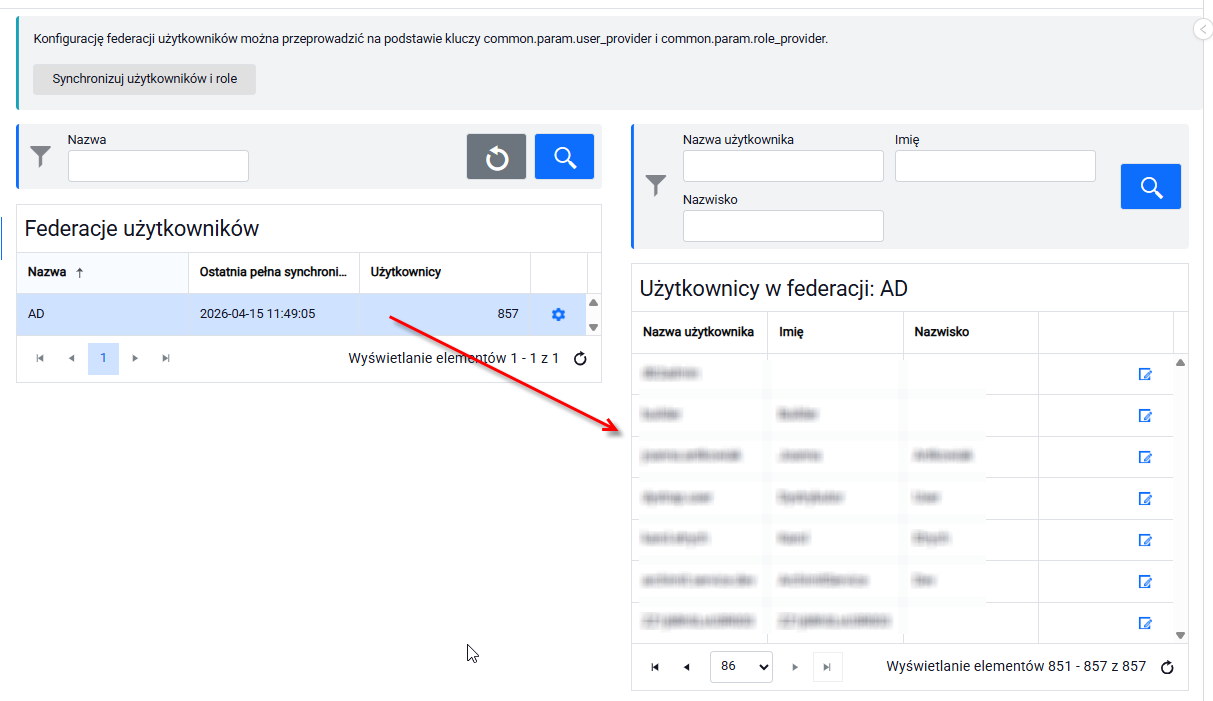The width and height of the screenshot is (1213, 701).
Task: Click the reset filter button with circular arrow
Action: 496,157
